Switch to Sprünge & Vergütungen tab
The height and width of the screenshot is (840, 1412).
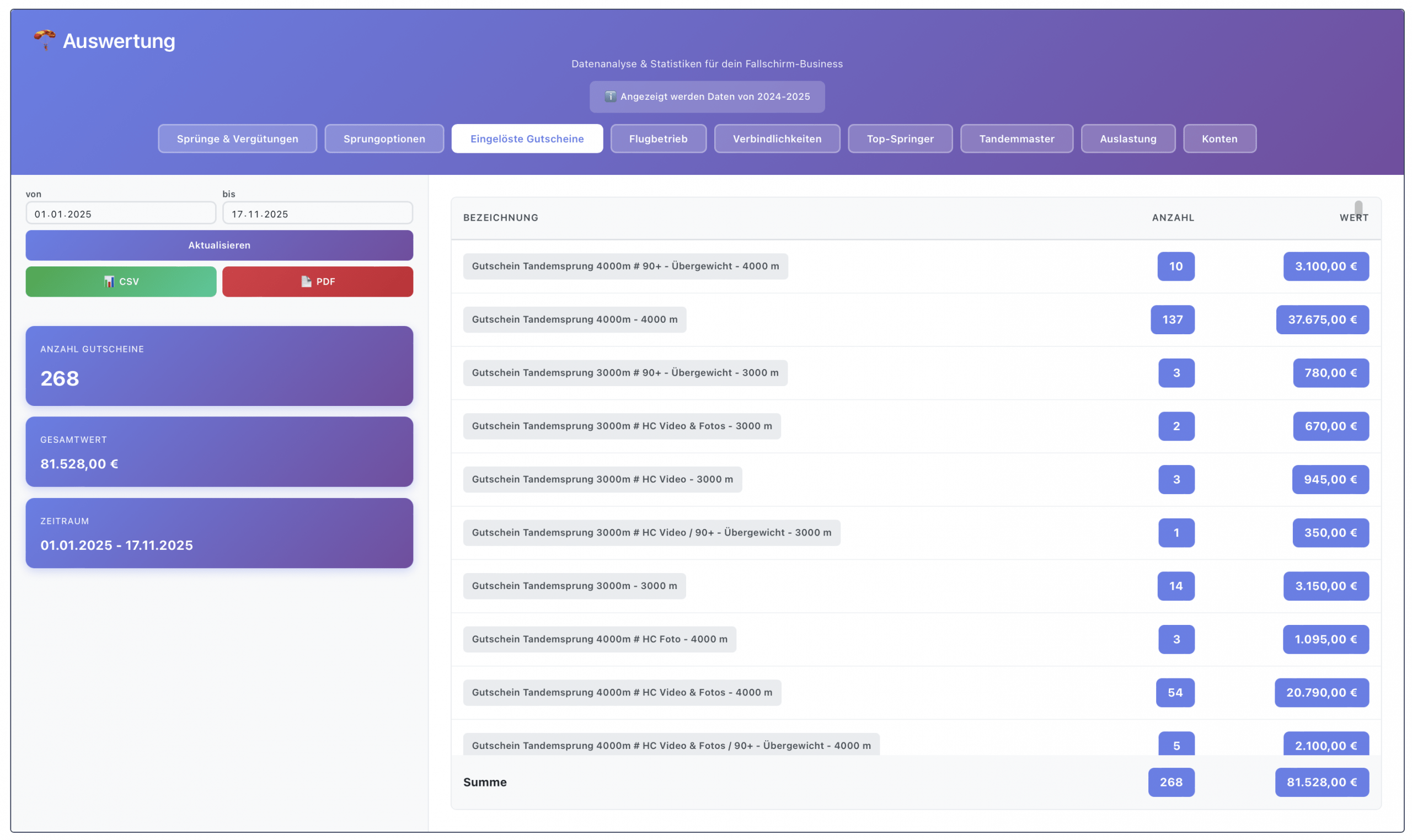[x=237, y=138]
